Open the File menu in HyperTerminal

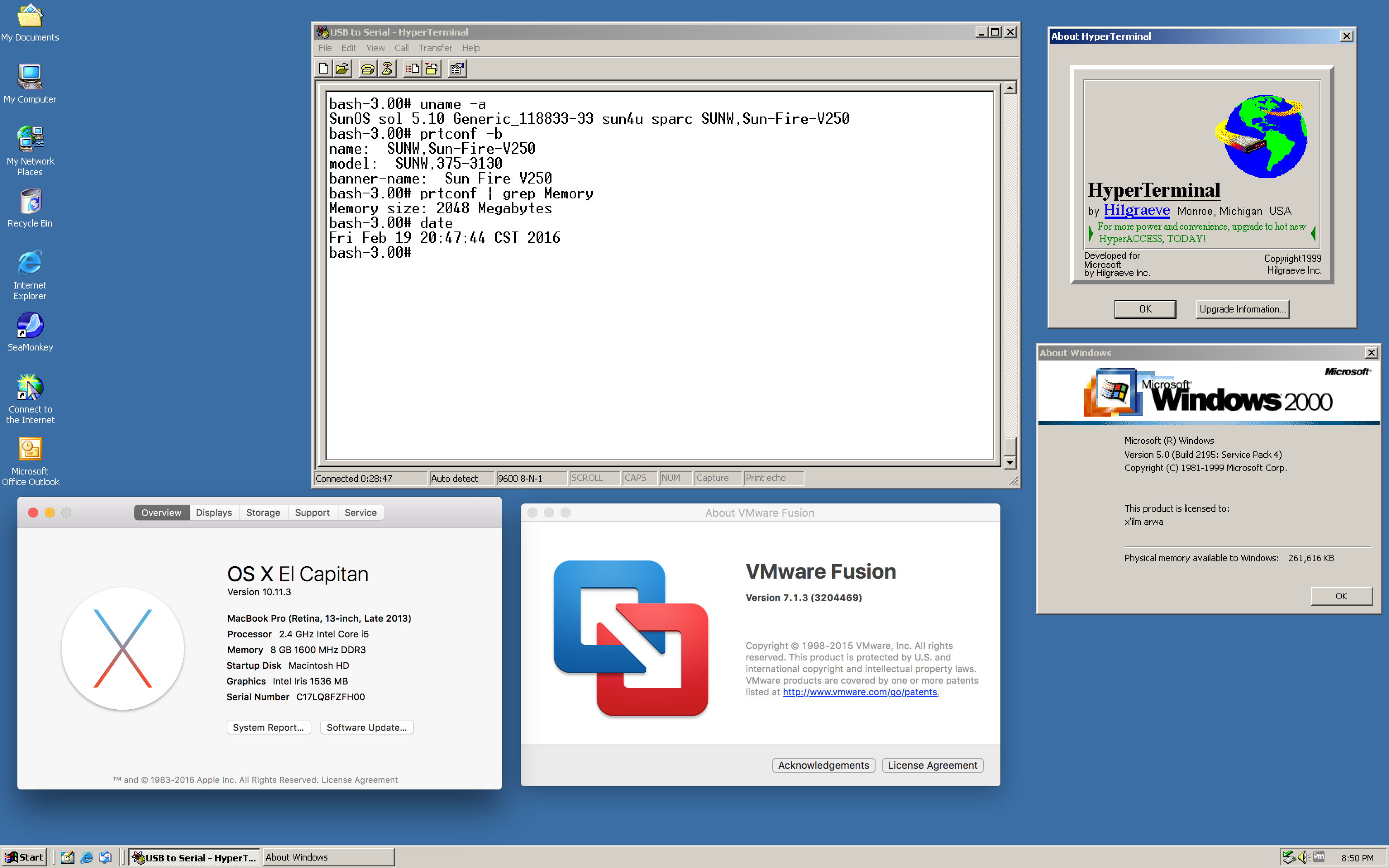325,48
